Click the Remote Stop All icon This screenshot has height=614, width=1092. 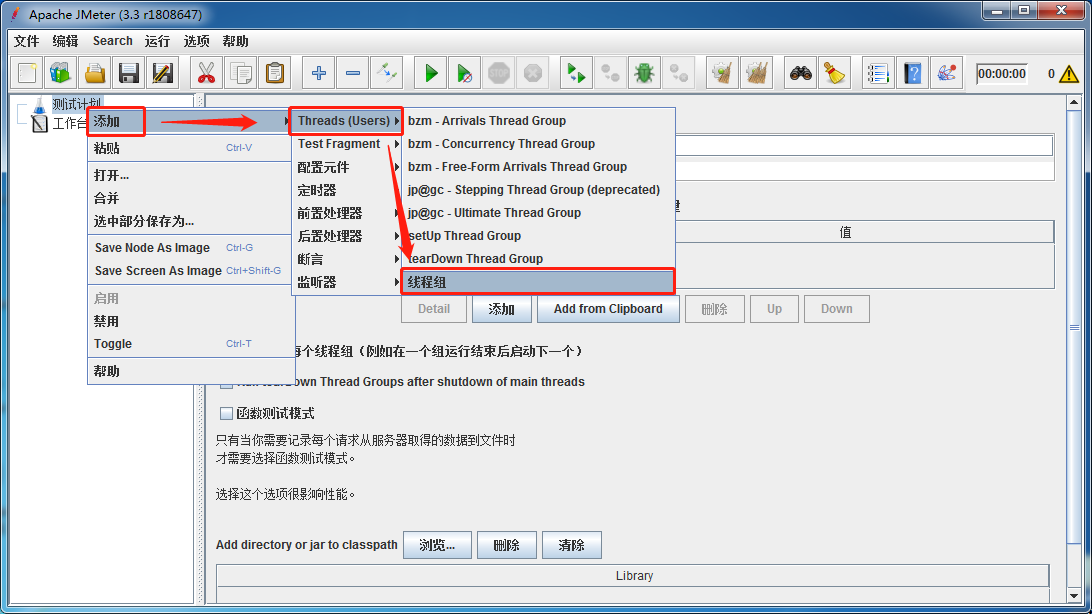pyautogui.click(x=610, y=73)
